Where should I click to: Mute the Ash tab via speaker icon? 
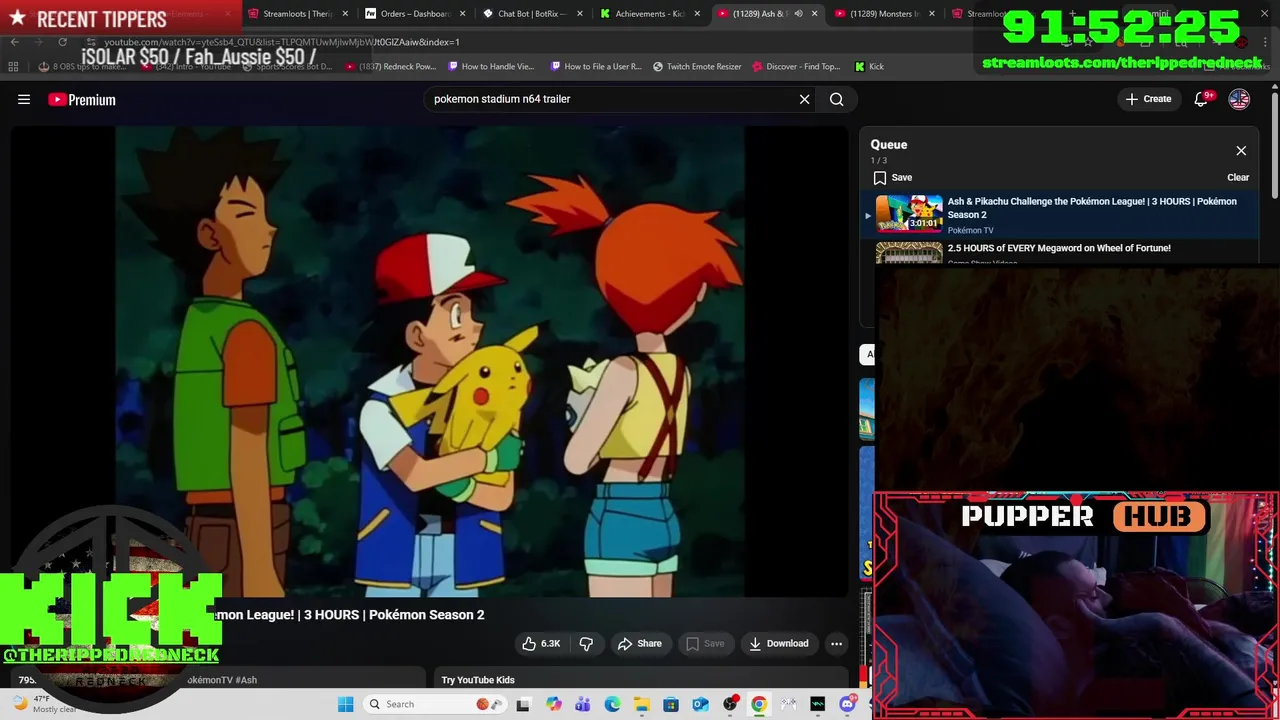point(798,14)
